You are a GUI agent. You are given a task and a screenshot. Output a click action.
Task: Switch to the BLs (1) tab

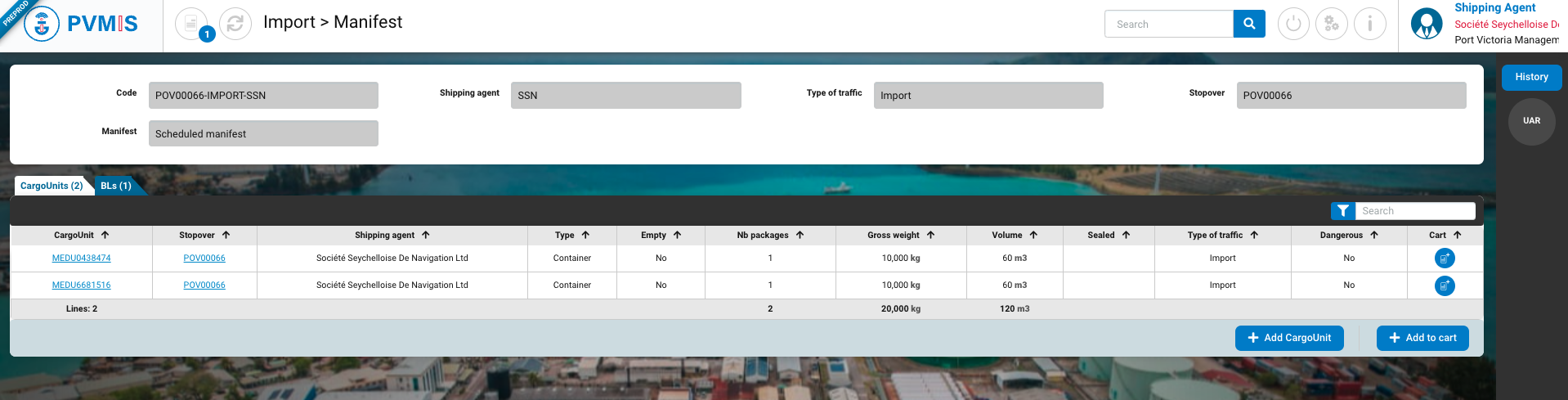[116, 186]
